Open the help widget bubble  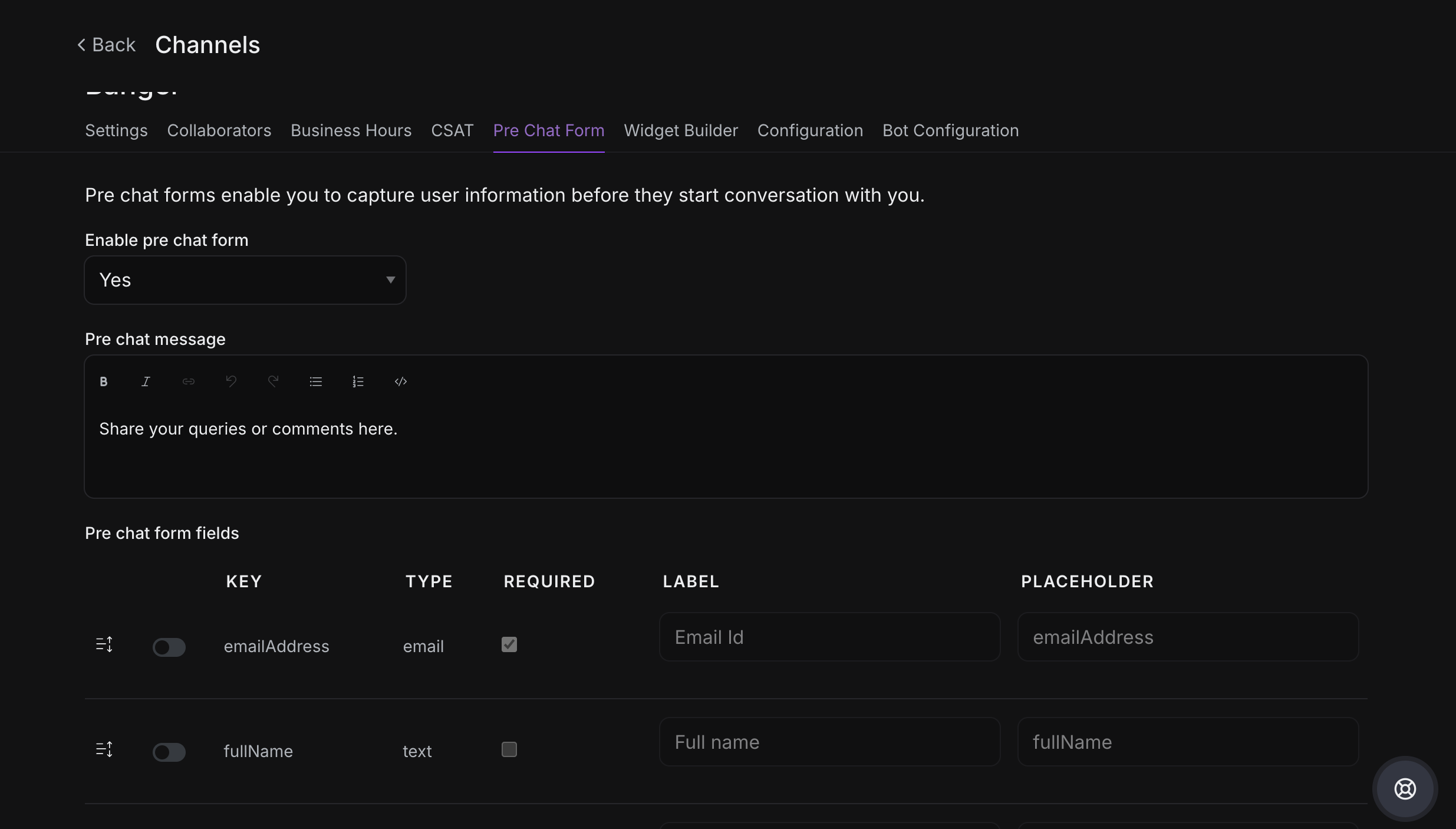(x=1405, y=788)
